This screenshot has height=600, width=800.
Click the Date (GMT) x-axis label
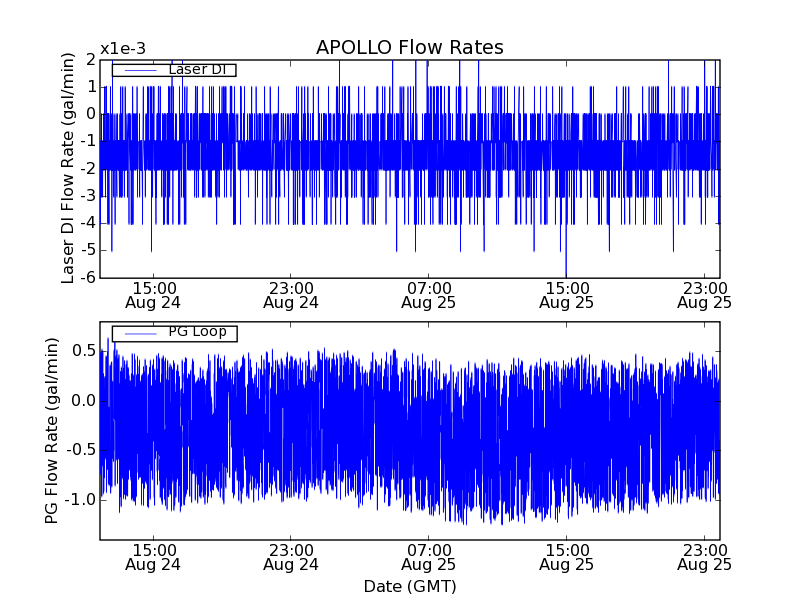(409, 586)
